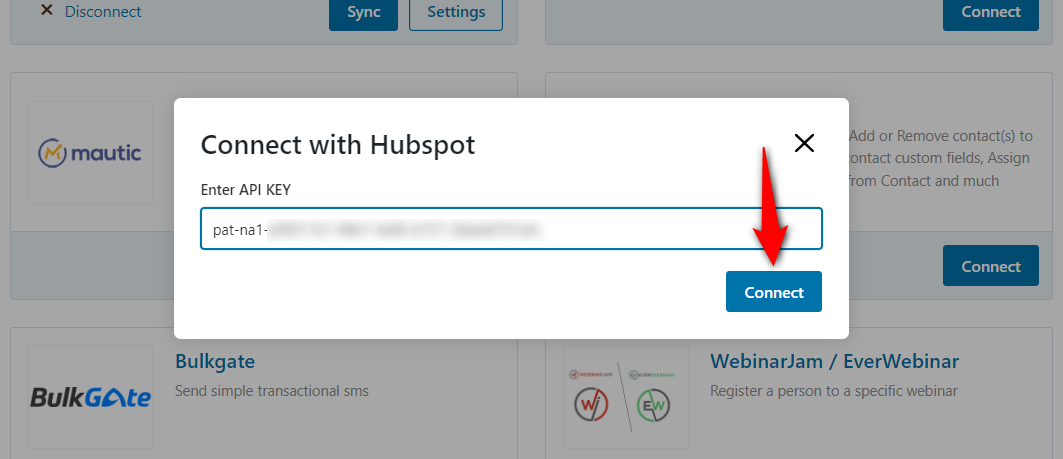
Task: Open the WebinarJam / EverWebinar title
Action: (834, 360)
